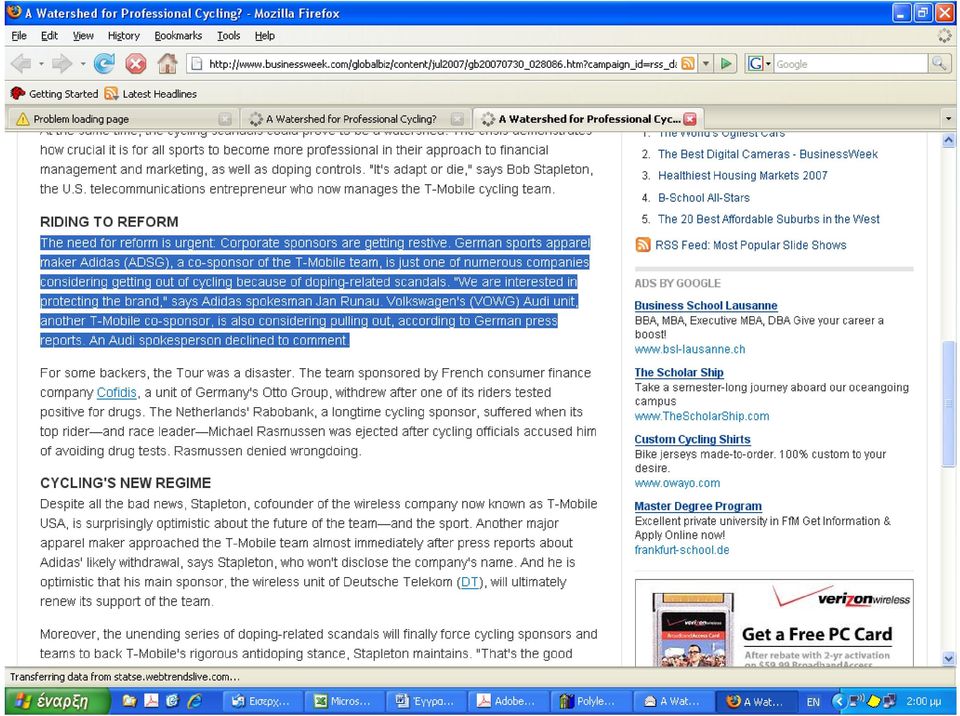Click the Google search box
This screenshot has width=960, height=716.
point(851,64)
